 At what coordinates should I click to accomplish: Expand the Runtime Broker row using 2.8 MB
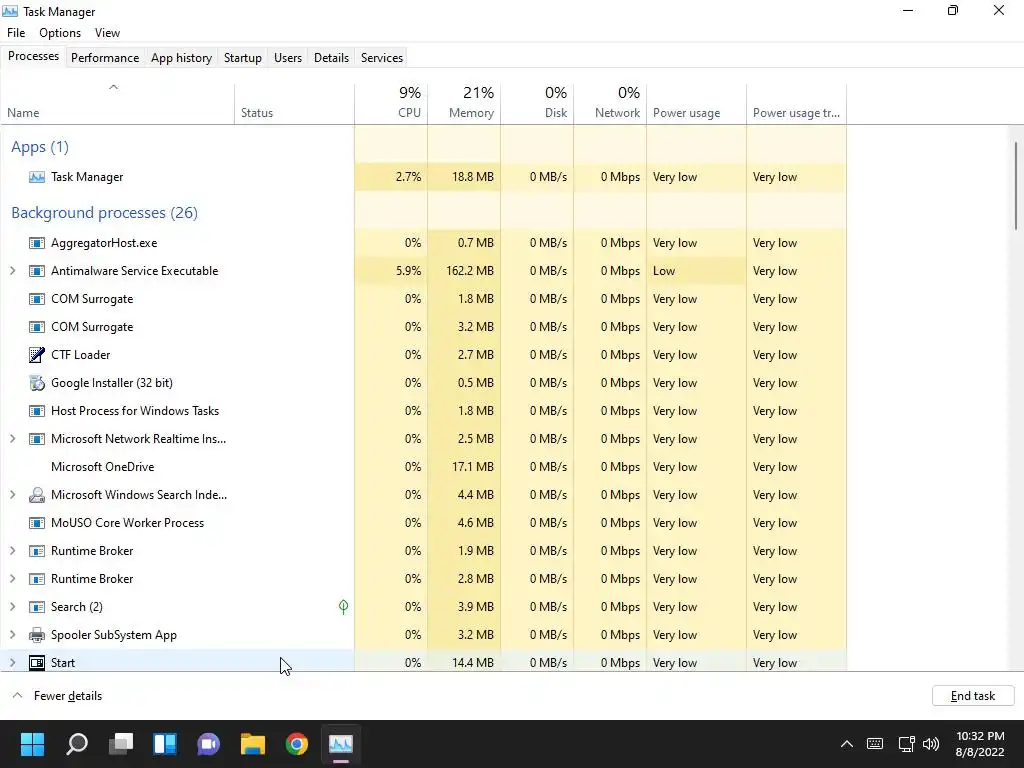[12, 579]
